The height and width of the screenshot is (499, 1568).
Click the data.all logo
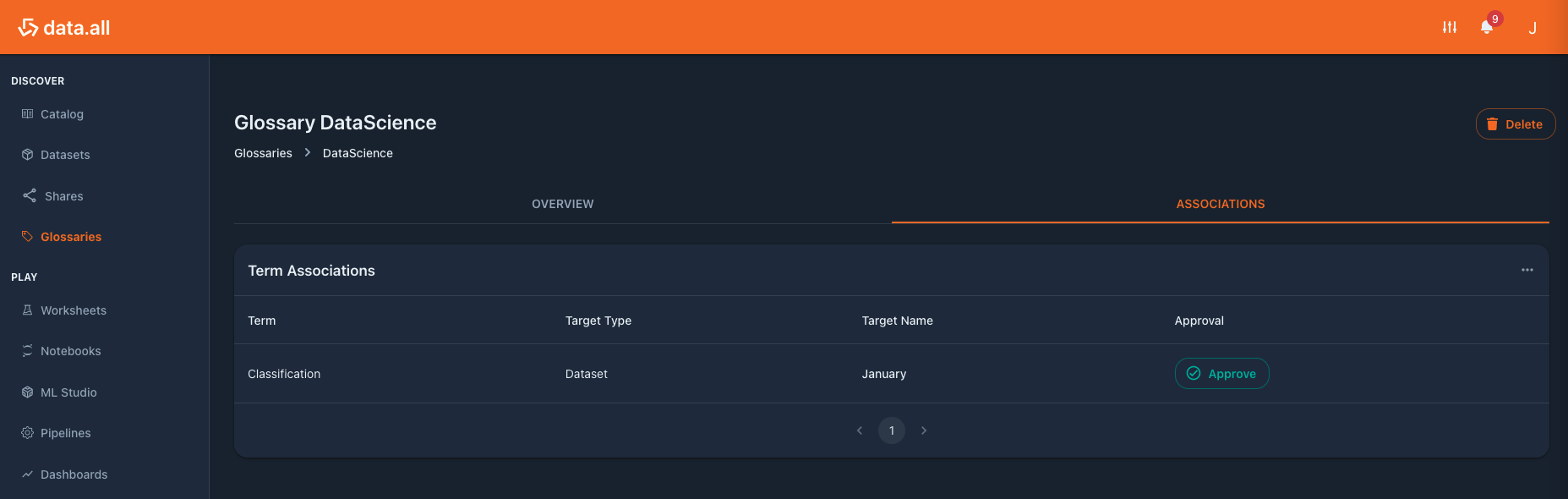click(64, 28)
